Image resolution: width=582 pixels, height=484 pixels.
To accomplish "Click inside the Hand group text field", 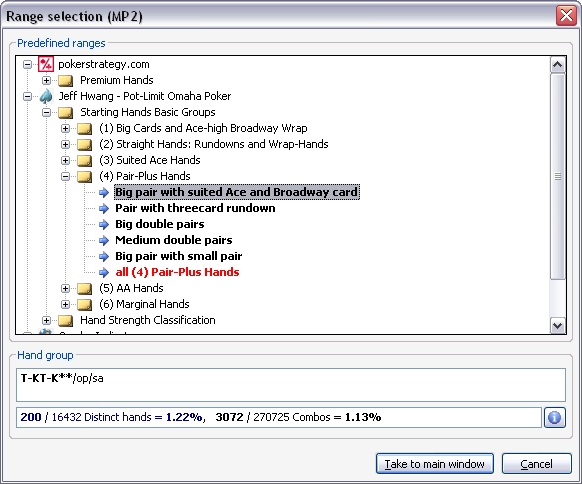I will coord(291,385).
